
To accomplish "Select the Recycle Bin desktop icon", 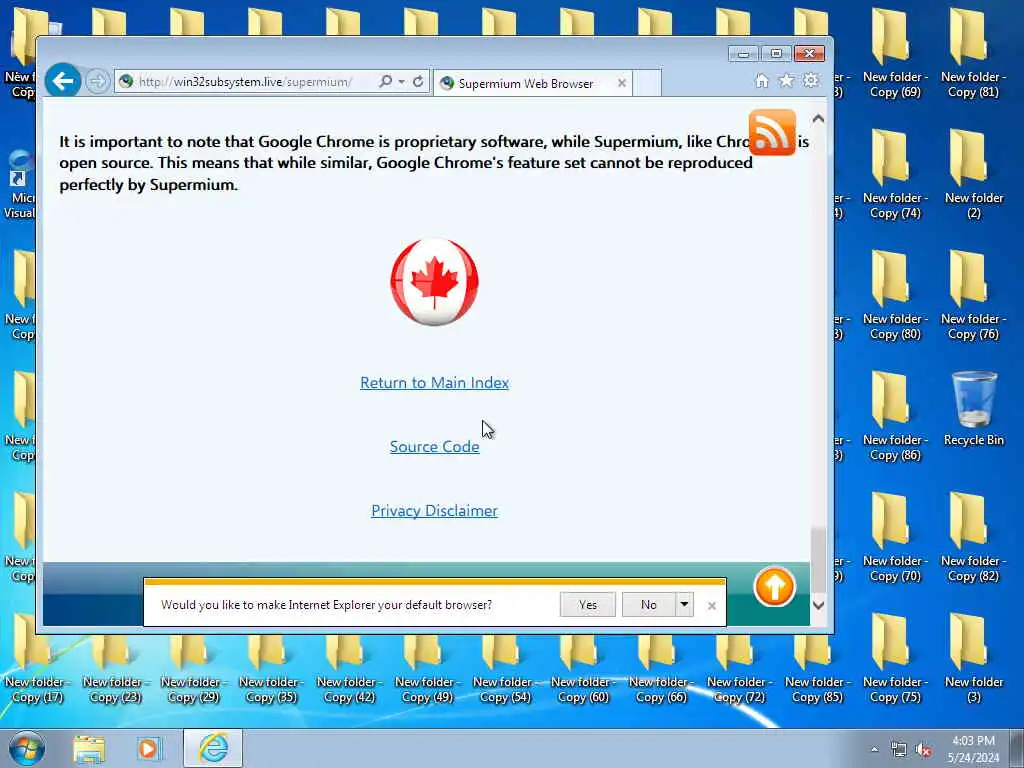I will coord(974,409).
